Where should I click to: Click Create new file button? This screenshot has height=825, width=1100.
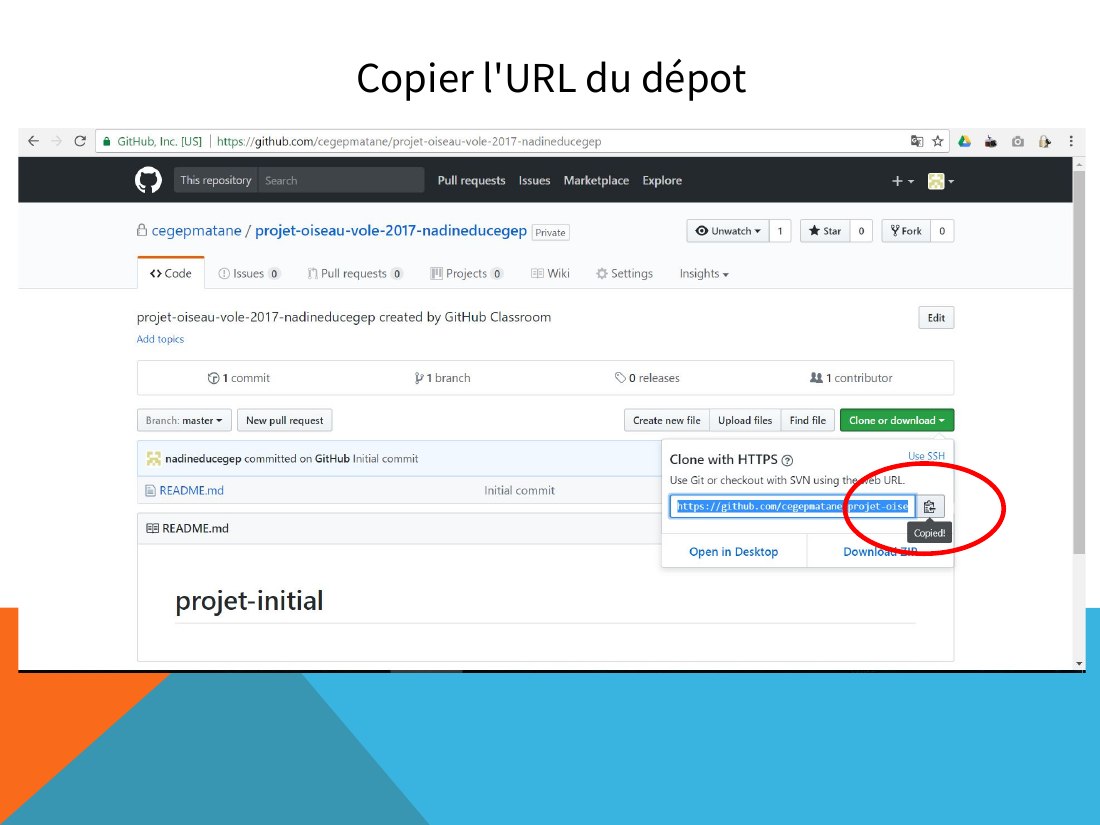pyautogui.click(x=666, y=420)
